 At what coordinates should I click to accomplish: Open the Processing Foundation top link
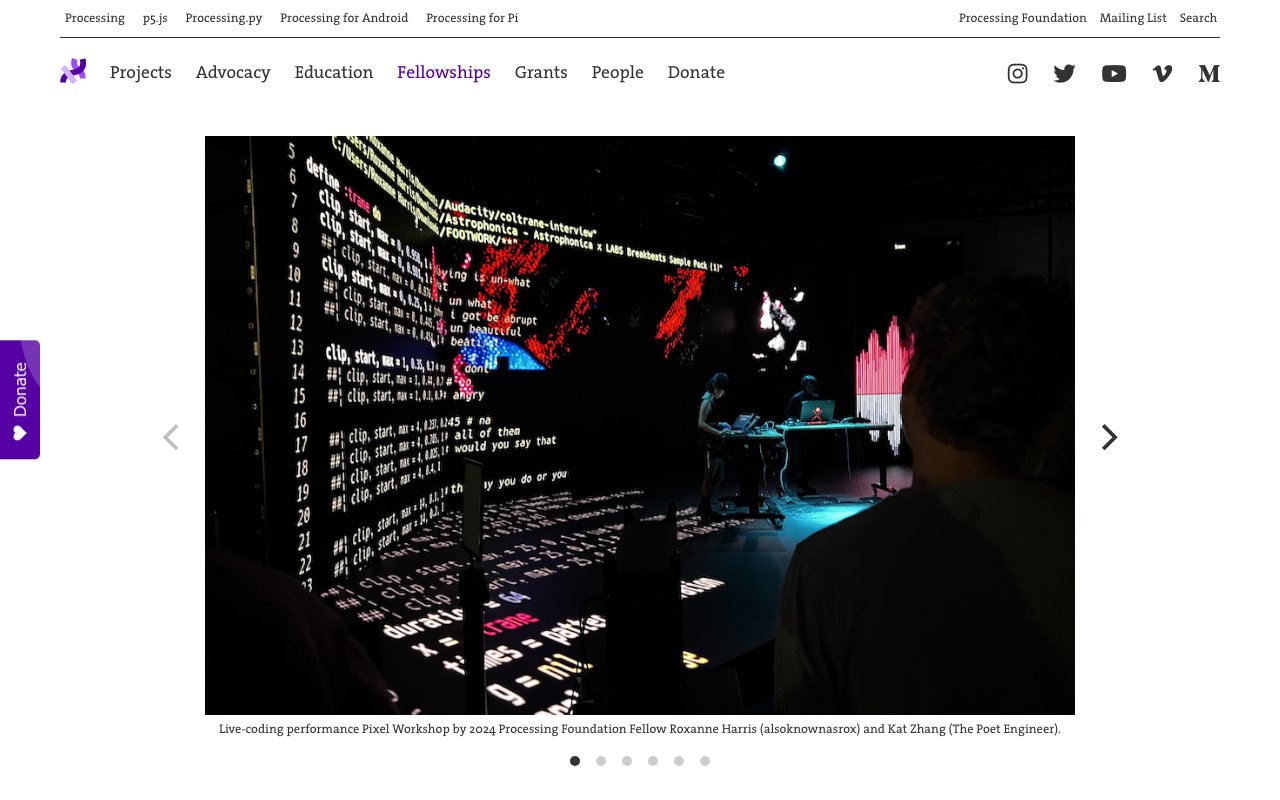tap(1022, 18)
